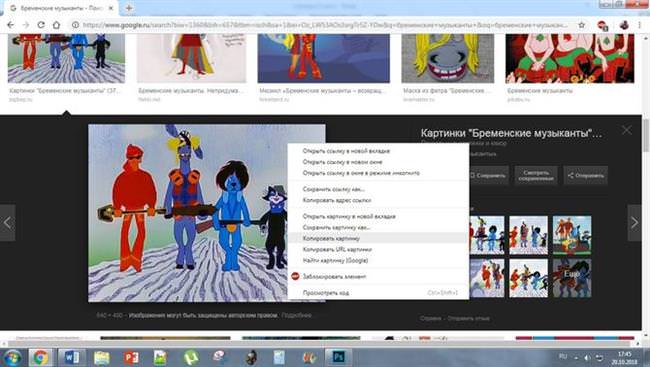Show previous image with the left arrow
Viewport: 650px width, 367px height.
tap(7, 223)
